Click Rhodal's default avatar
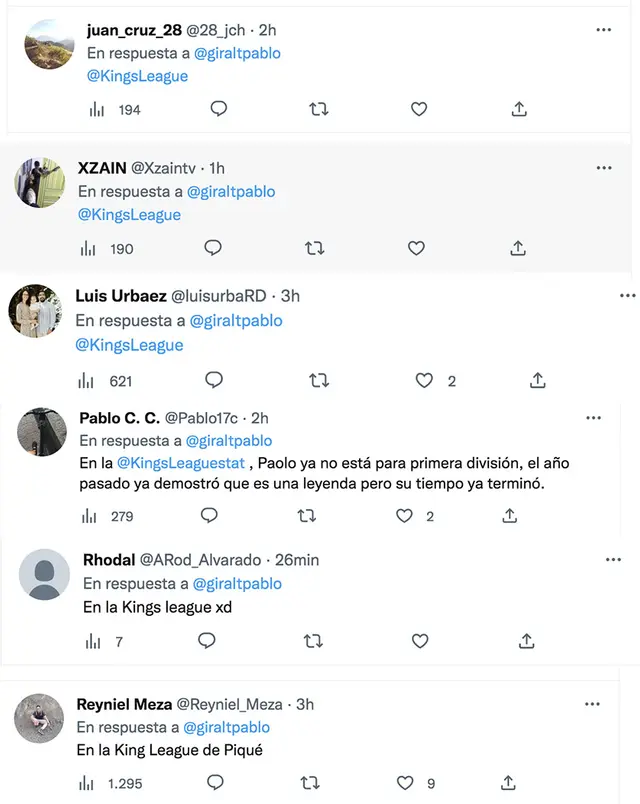 [x=45, y=574]
